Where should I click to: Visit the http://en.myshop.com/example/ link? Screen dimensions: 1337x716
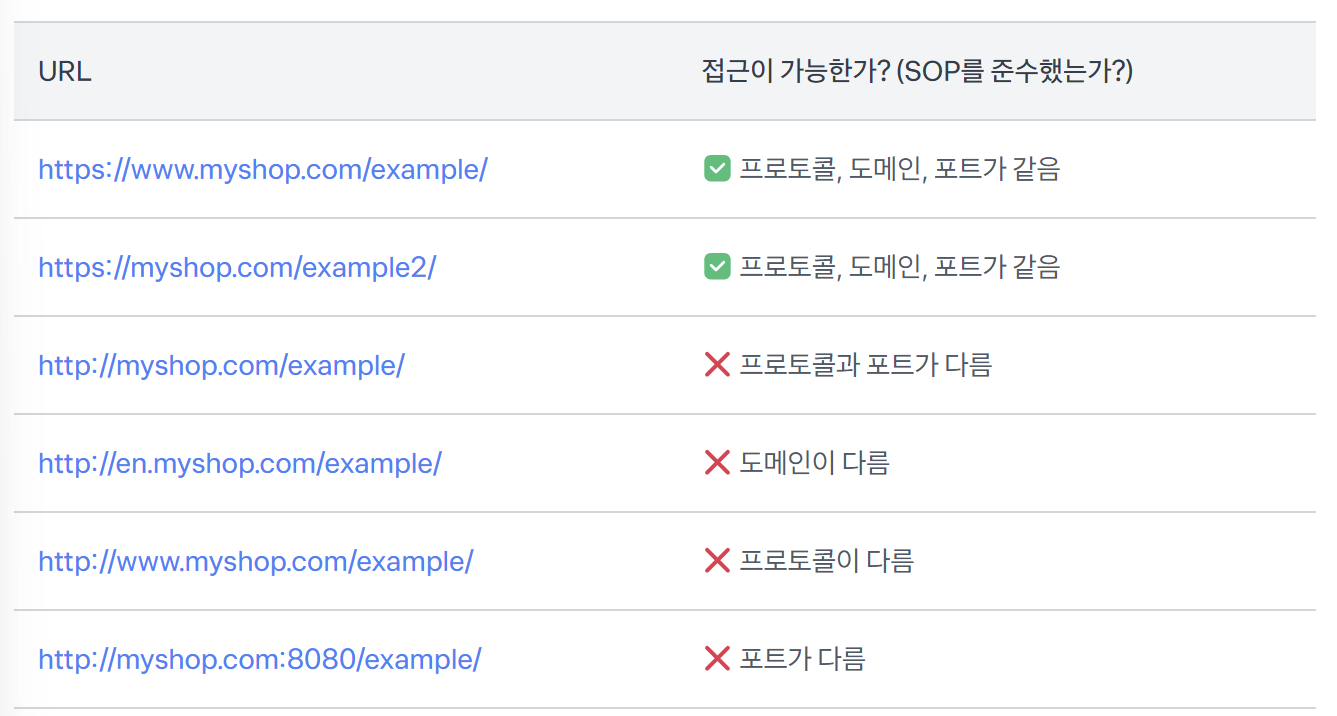click(x=240, y=464)
